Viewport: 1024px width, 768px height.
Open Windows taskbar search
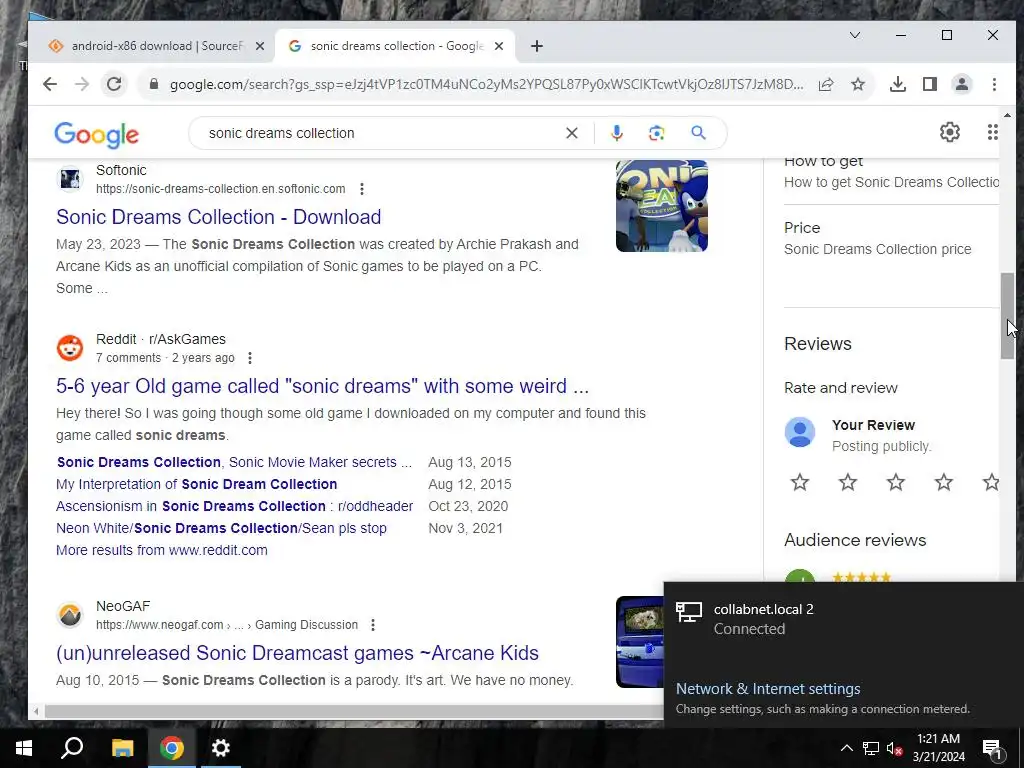[72, 748]
